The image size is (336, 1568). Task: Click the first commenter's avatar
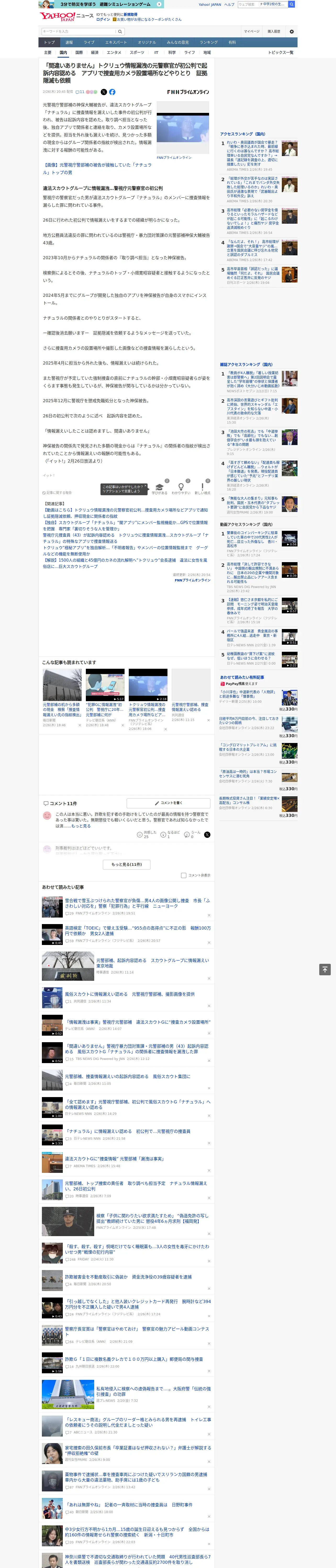click(47, 816)
